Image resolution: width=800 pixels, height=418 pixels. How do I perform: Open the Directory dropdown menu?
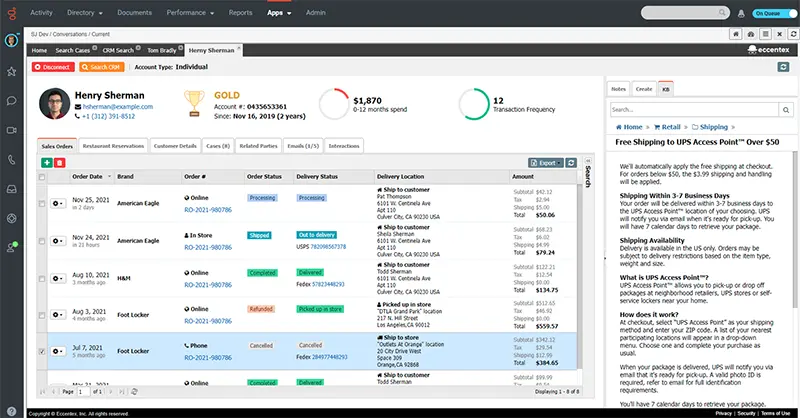(x=85, y=13)
